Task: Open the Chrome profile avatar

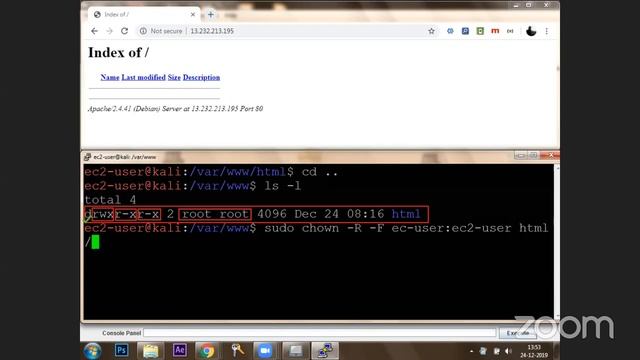Action: click(531, 31)
